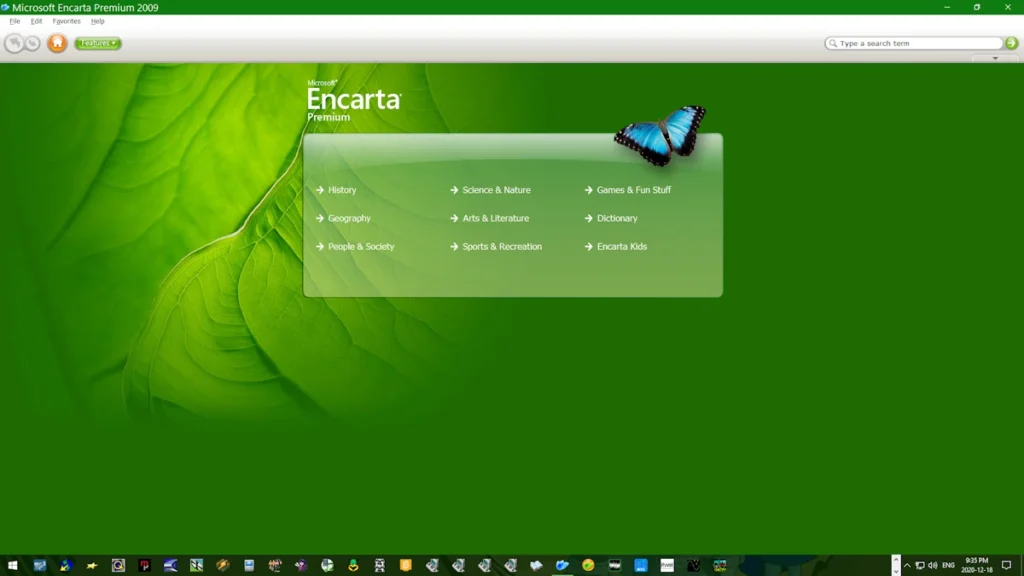Open the Favorites menu
Image resolution: width=1024 pixels, height=576 pixels.
click(x=66, y=21)
